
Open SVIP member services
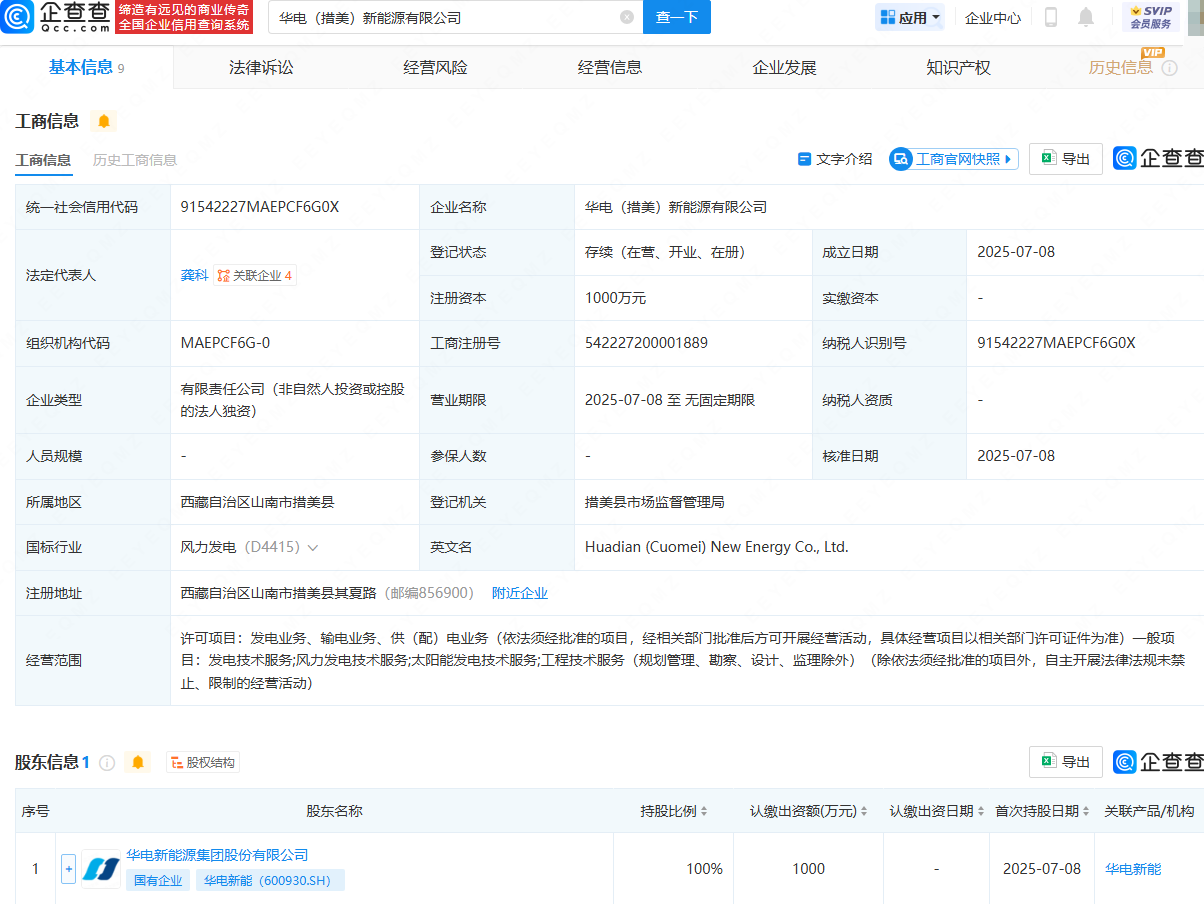pos(1150,17)
